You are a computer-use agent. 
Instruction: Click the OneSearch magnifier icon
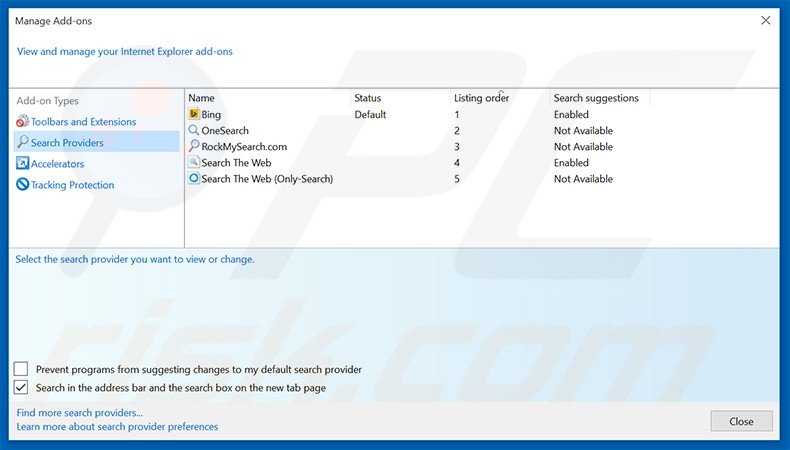(194, 130)
